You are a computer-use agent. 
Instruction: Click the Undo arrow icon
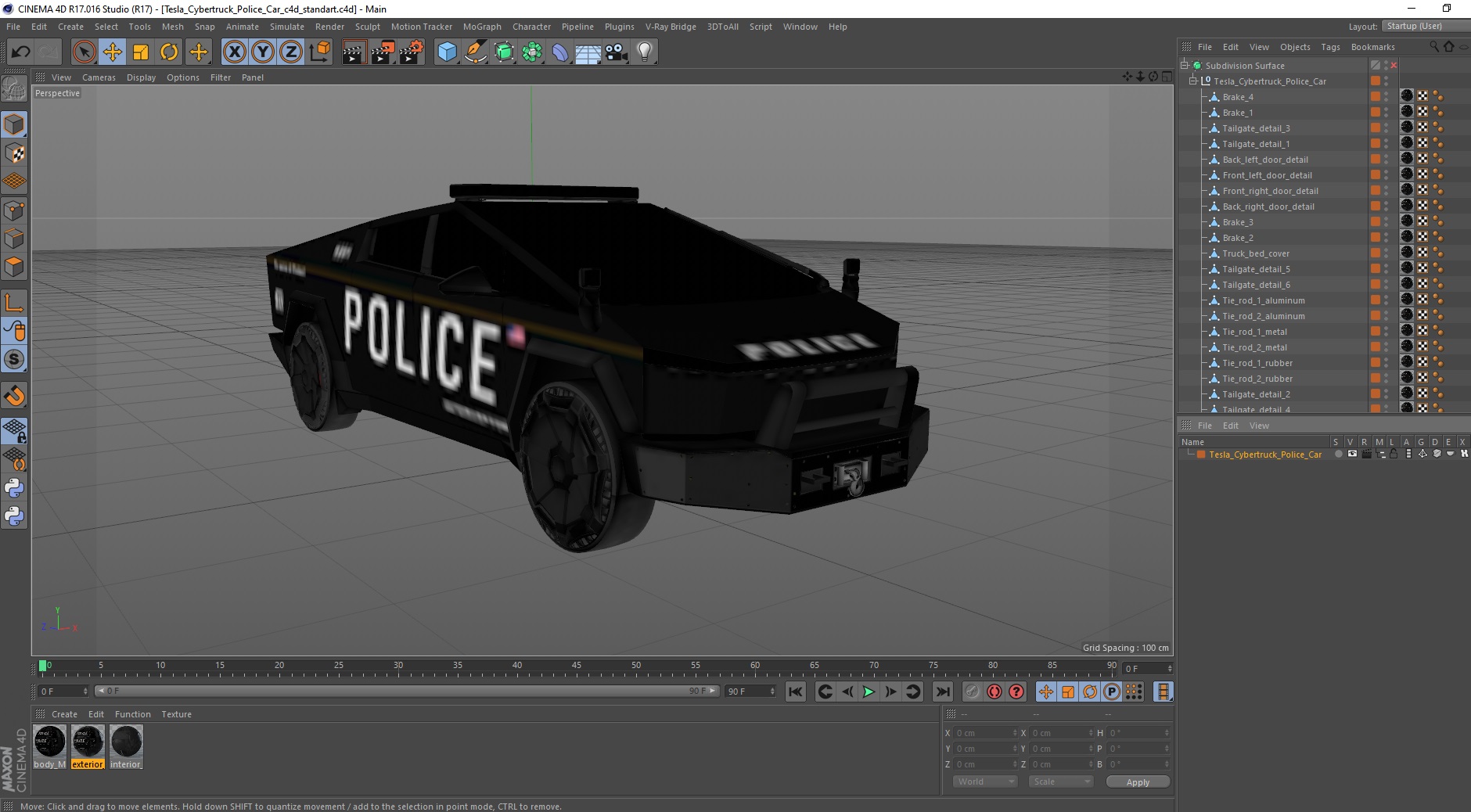pos(20,52)
